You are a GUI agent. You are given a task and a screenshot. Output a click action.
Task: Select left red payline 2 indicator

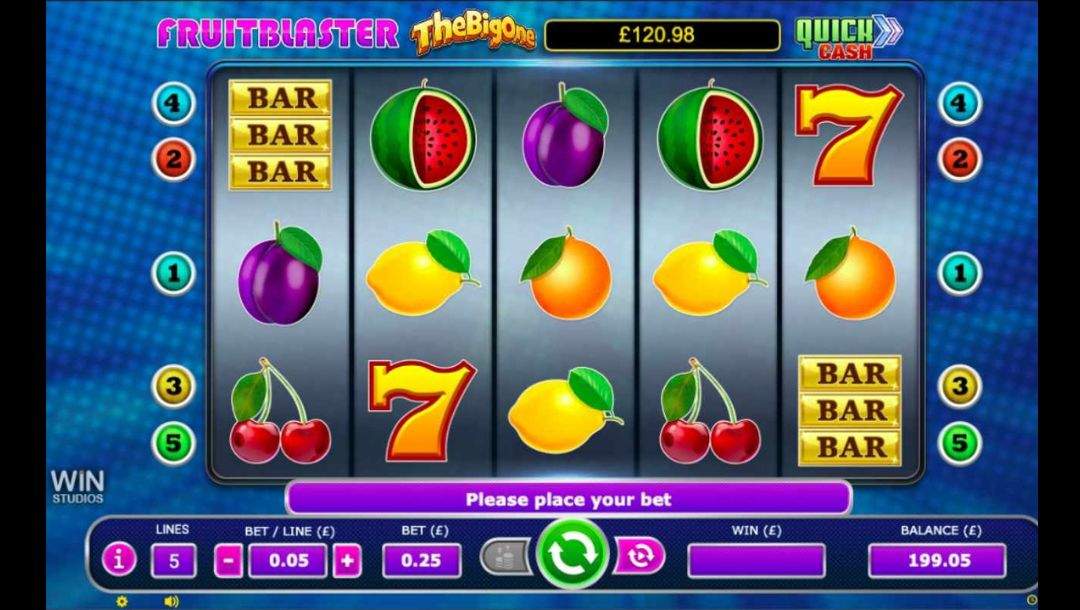coord(173,159)
